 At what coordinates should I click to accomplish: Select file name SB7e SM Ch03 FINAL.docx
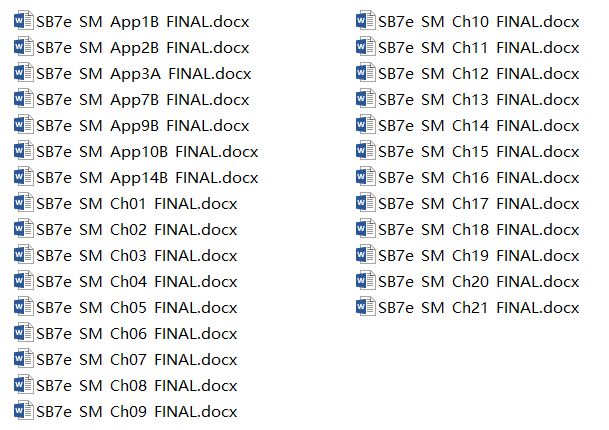(137, 256)
